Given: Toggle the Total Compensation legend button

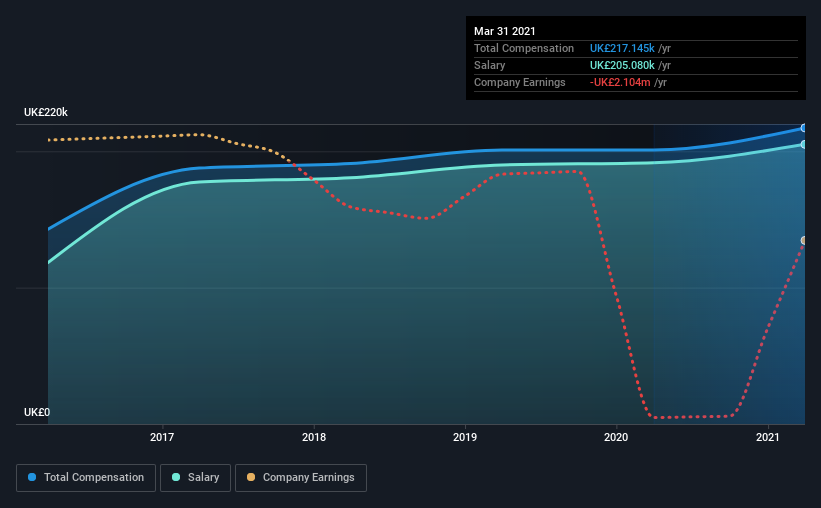Looking at the screenshot, I should (x=86, y=478).
